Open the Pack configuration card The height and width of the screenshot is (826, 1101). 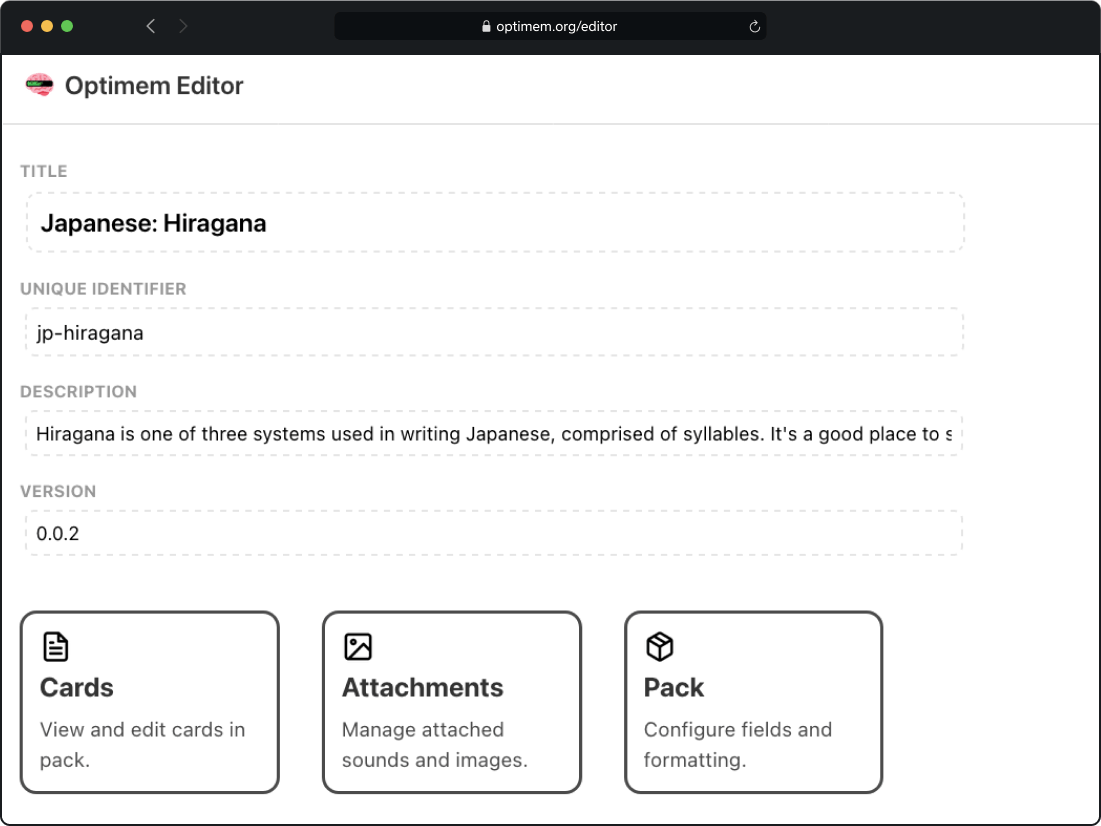pos(753,702)
